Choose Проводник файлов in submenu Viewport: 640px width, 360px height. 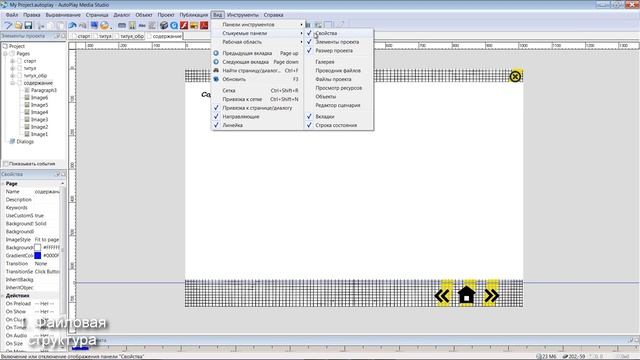[338, 71]
